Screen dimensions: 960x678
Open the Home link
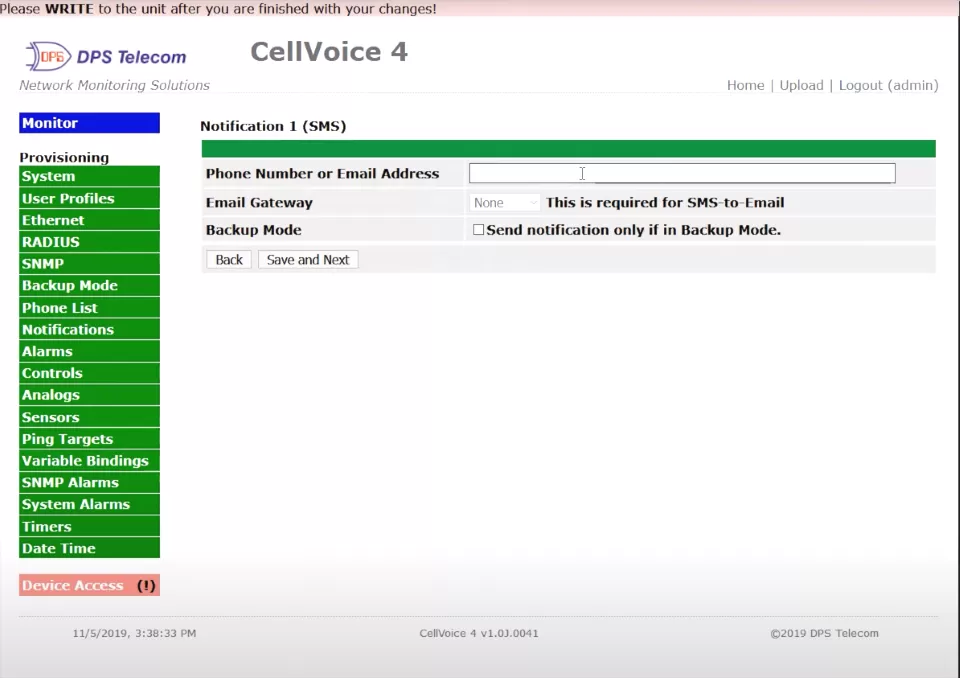pos(745,85)
